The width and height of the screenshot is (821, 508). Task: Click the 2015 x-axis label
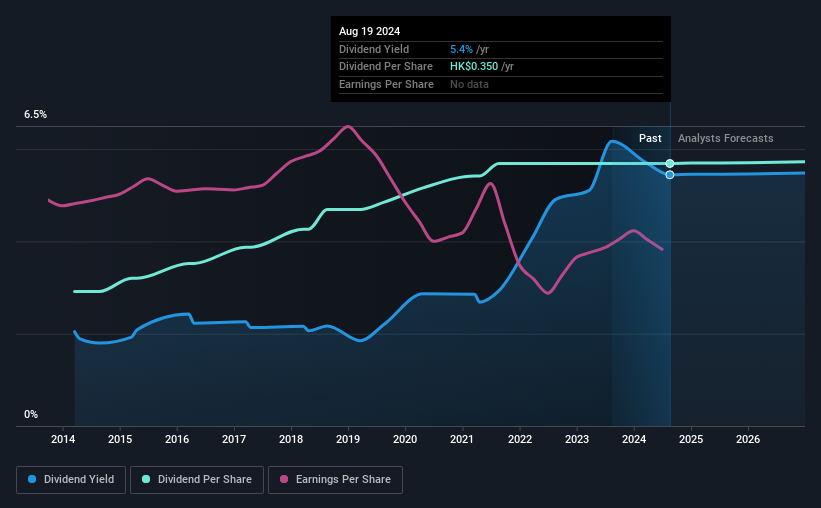pyautogui.click(x=120, y=439)
